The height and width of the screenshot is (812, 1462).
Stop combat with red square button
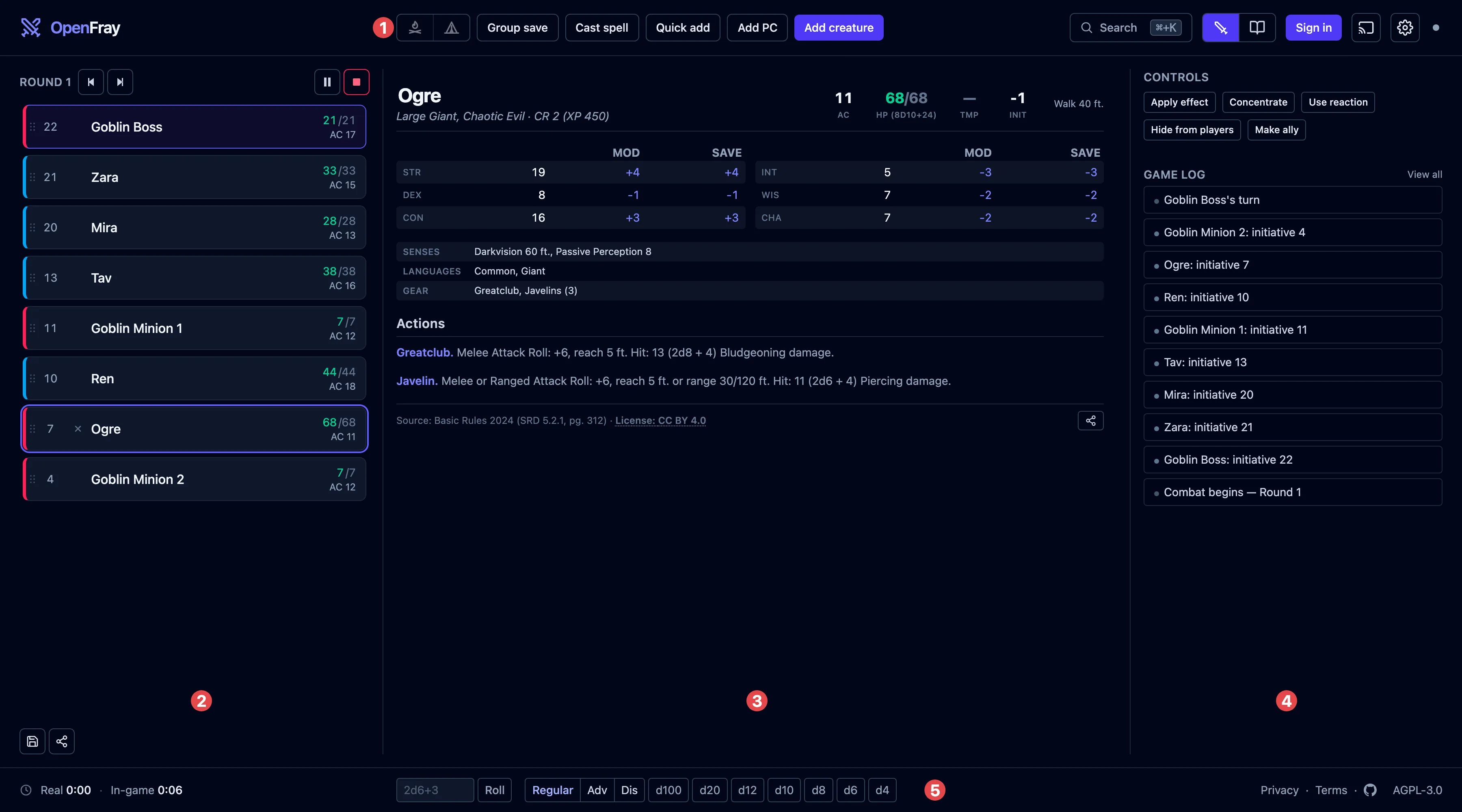(x=357, y=82)
